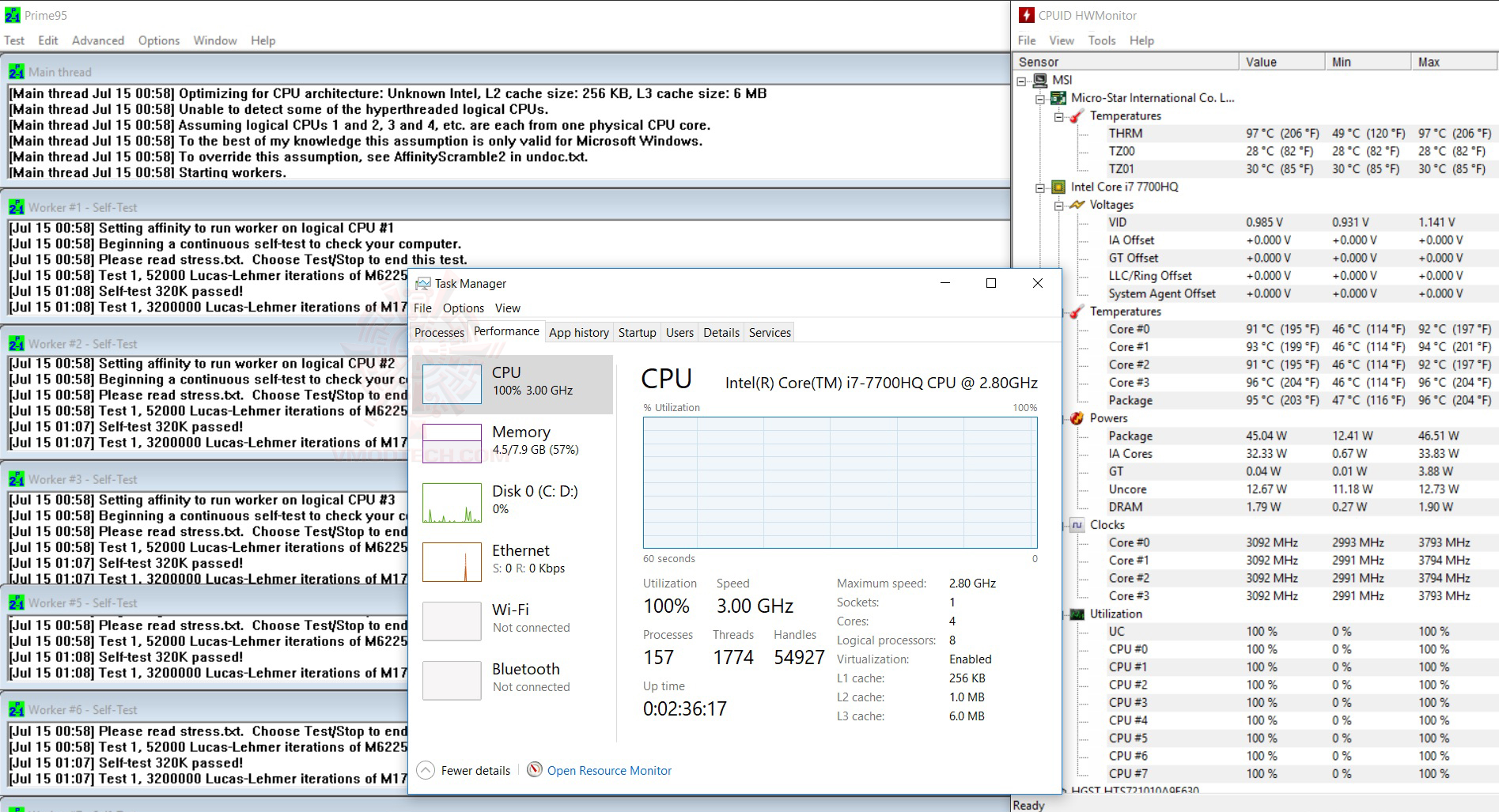Open Resource Monitor from Task Manager
Image resolution: width=1499 pixels, height=812 pixels.
(599, 771)
